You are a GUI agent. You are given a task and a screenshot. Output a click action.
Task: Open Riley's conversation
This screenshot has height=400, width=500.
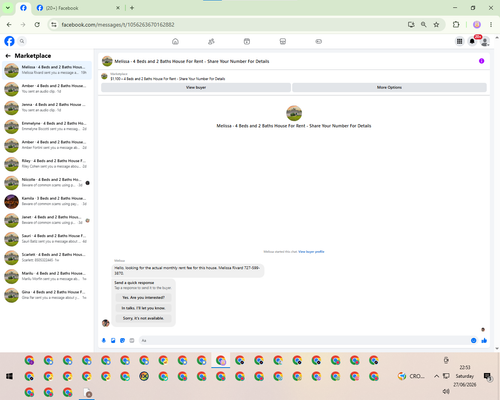point(47,164)
